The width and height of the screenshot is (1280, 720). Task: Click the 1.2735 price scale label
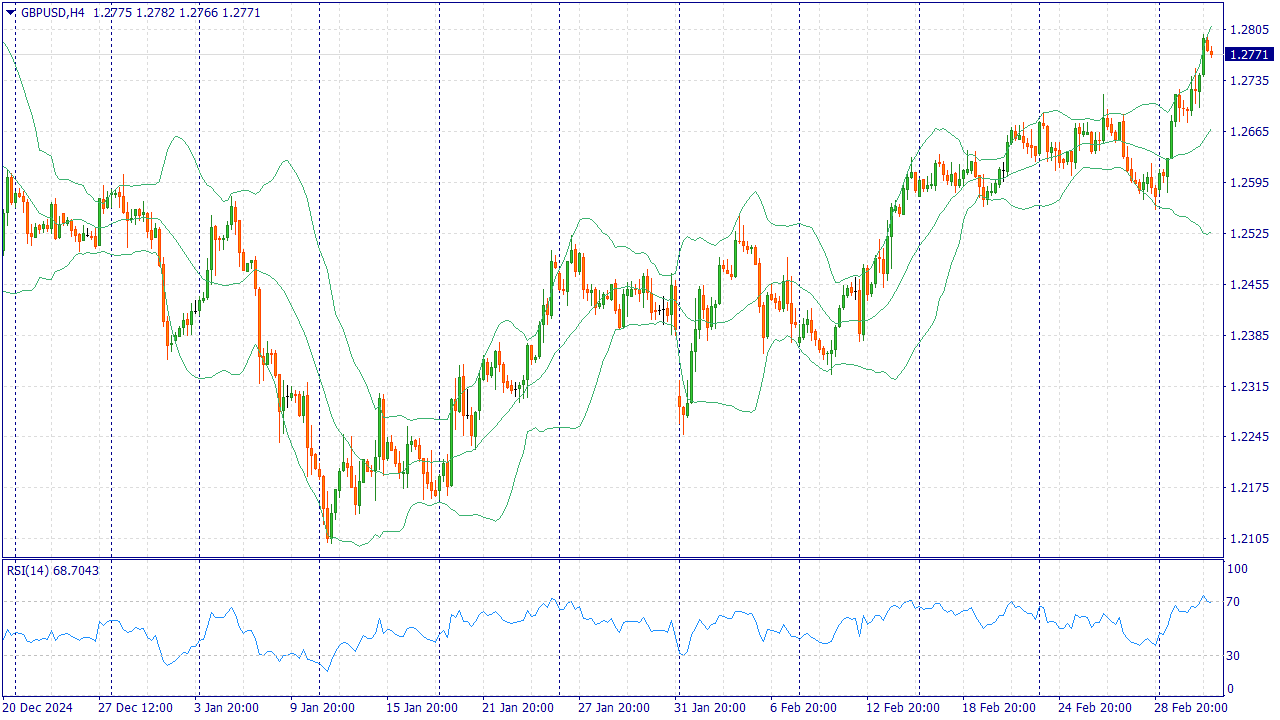click(1251, 81)
